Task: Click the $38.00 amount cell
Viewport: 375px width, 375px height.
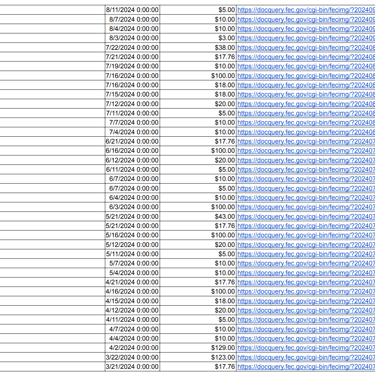Action: click(x=198, y=47)
